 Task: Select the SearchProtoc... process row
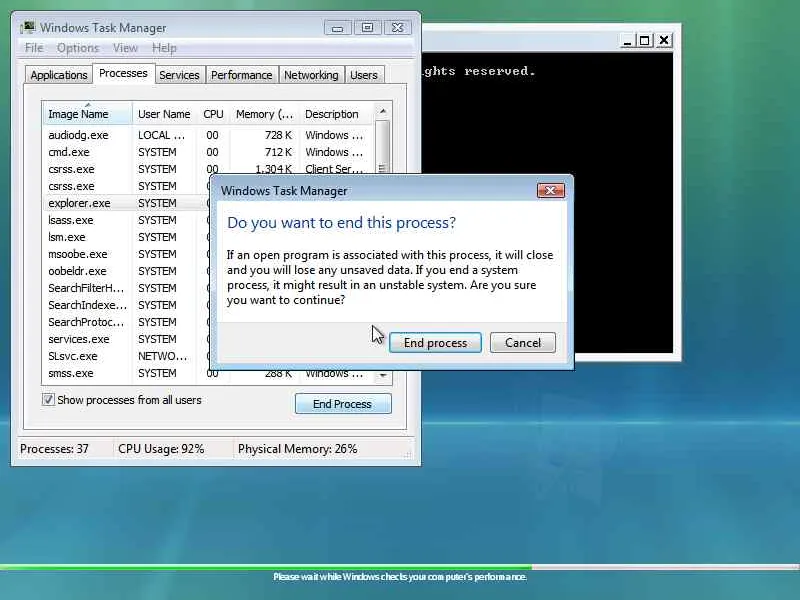(x=126, y=322)
